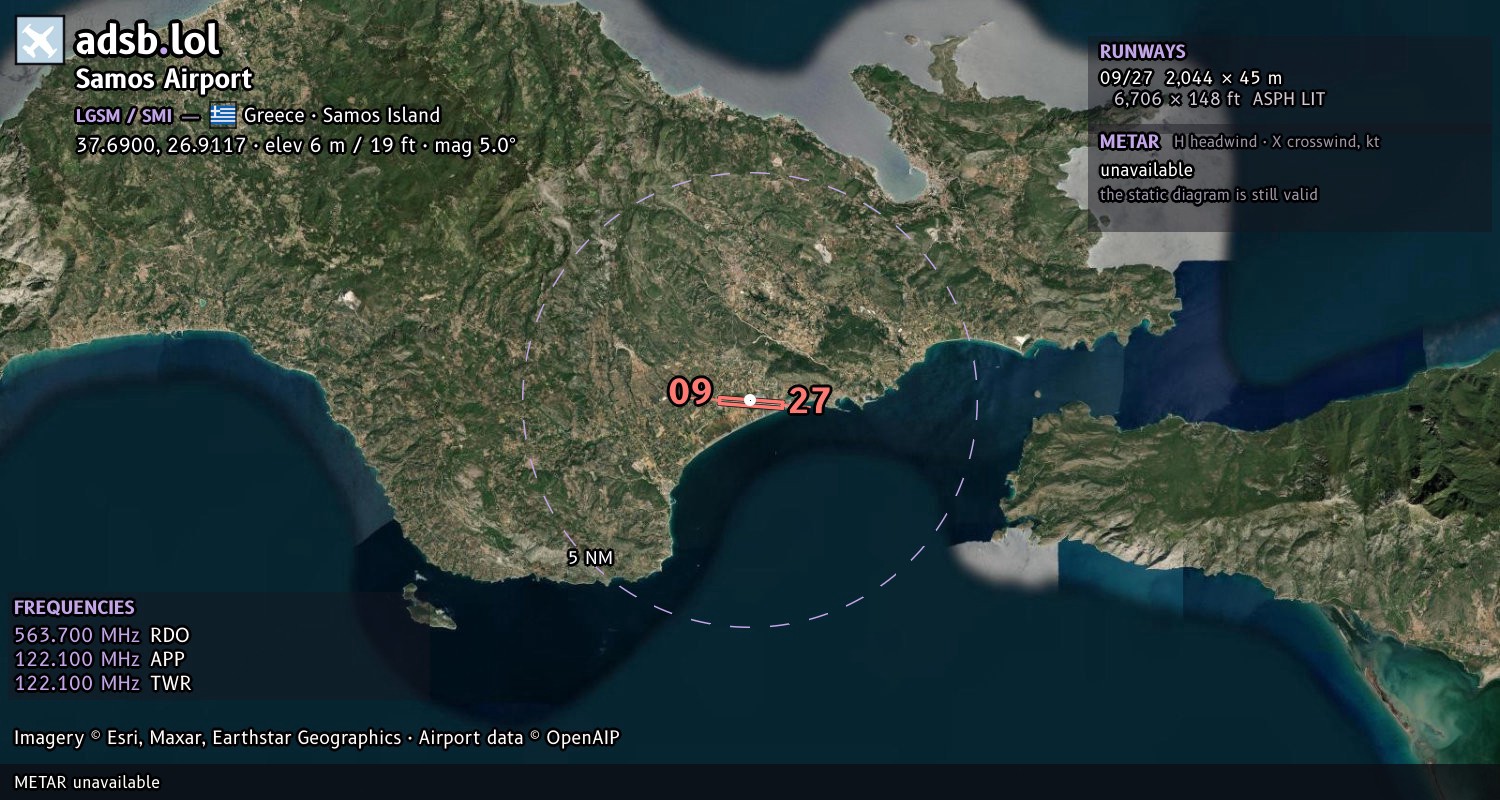This screenshot has height=800, width=1500.
Task: Click the METAR 'unavailable' status
Action: click(x=1146, y=170)
